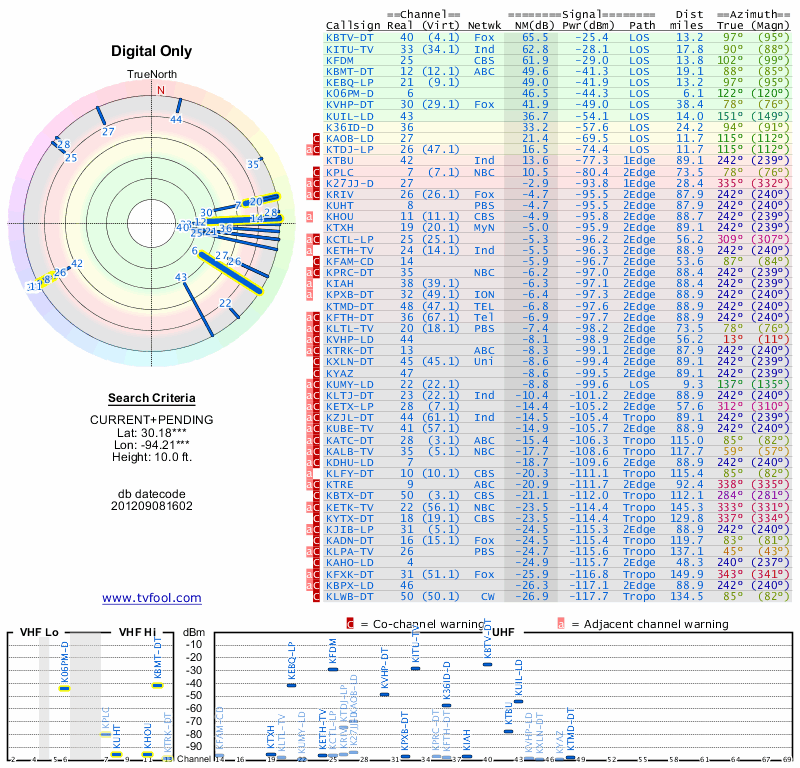The image size is (800, 768).
Task: Click the KFDM callsign in the table
Action: click(x=339, y=61)
